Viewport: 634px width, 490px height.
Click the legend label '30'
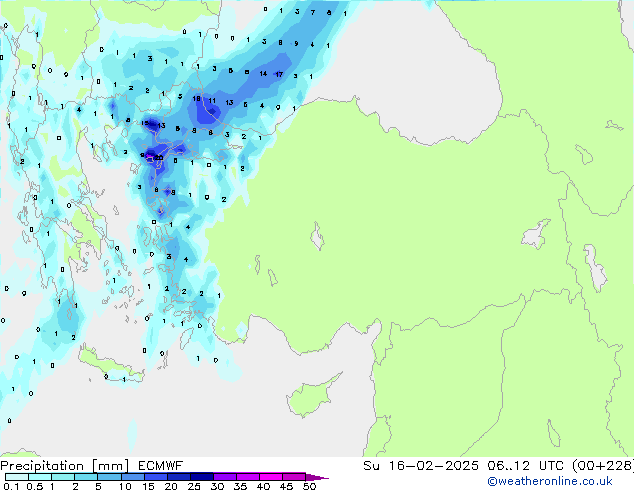pyautogui.click(x=217, y=486)
